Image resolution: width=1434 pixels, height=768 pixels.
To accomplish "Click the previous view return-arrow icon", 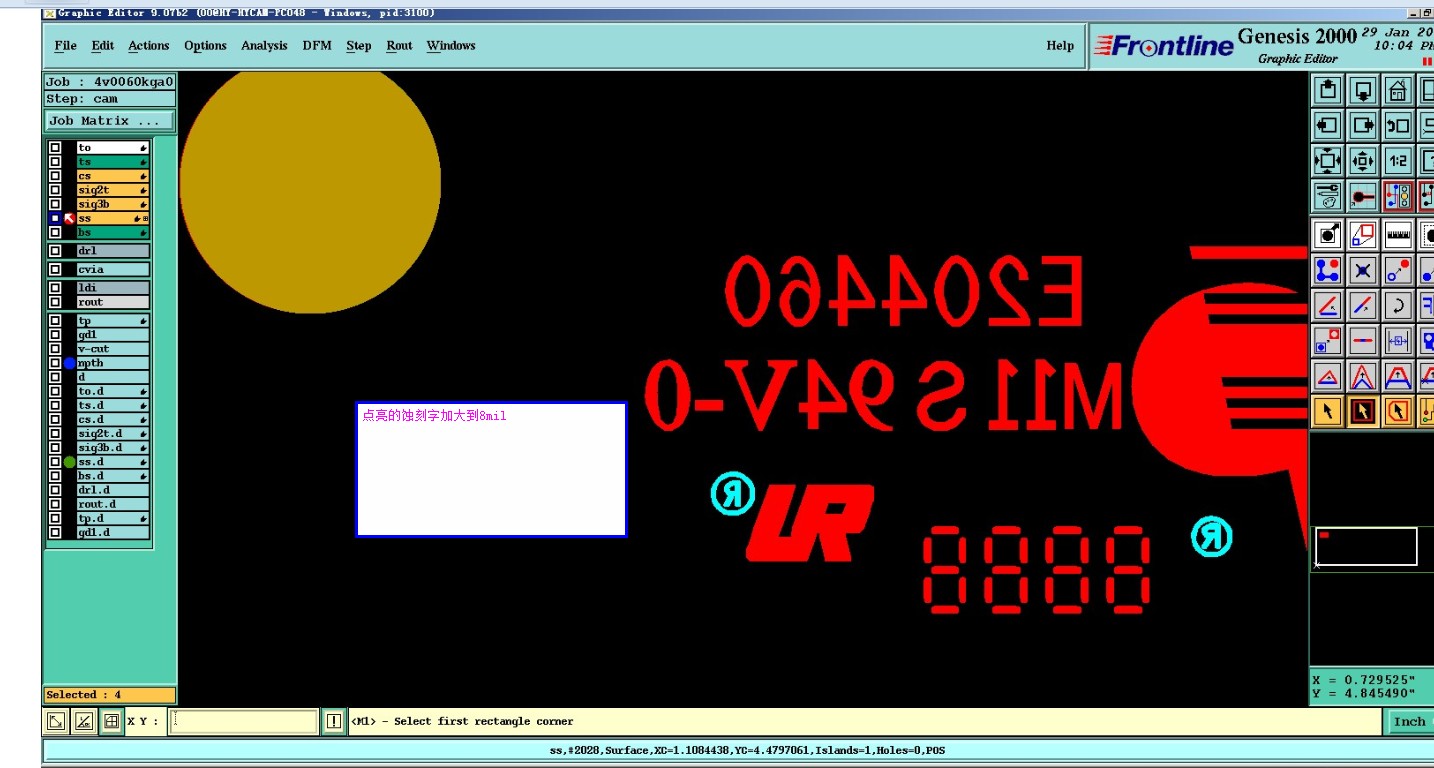I will [1398, 126].
